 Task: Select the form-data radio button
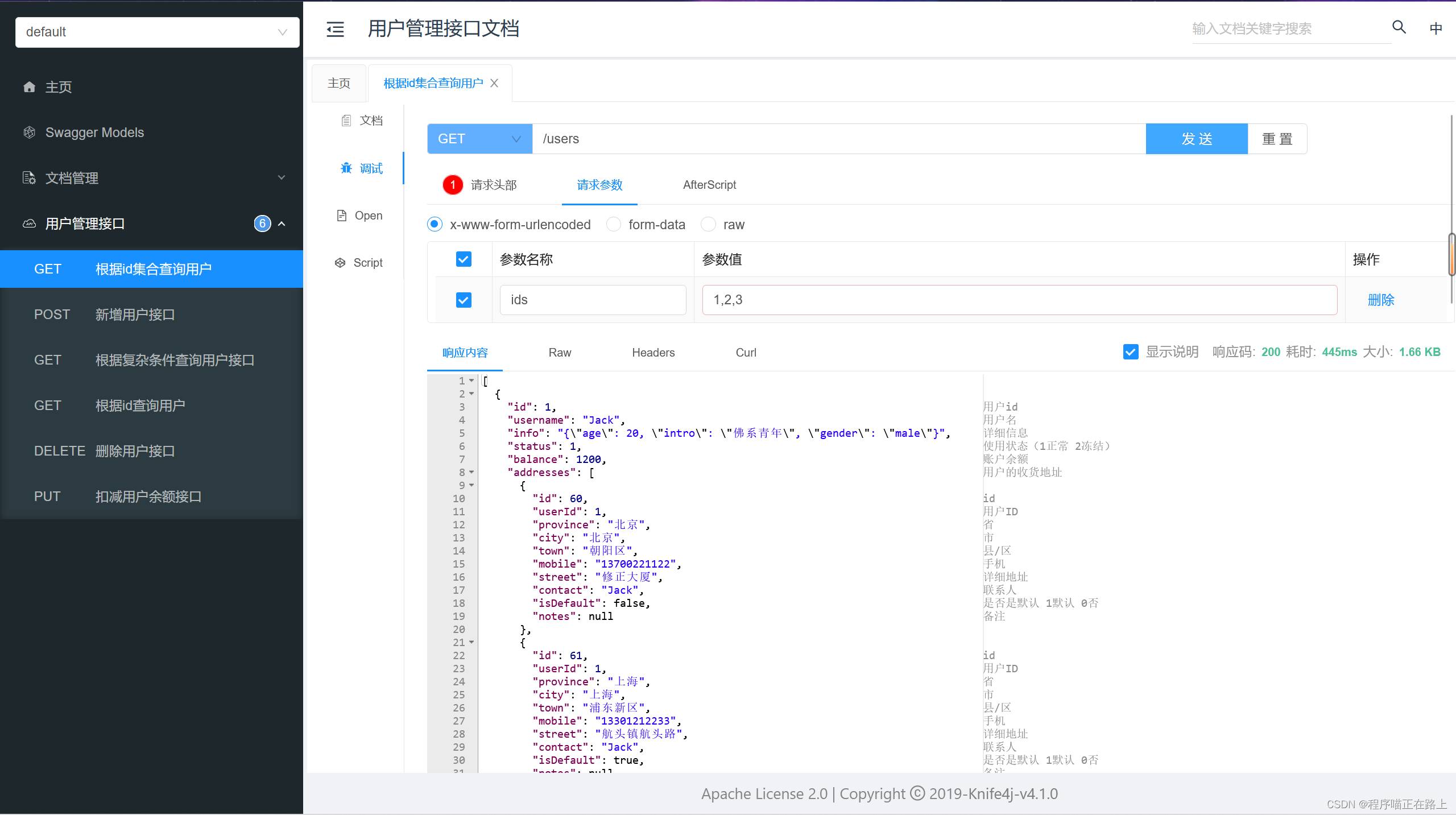coord(613,224)
